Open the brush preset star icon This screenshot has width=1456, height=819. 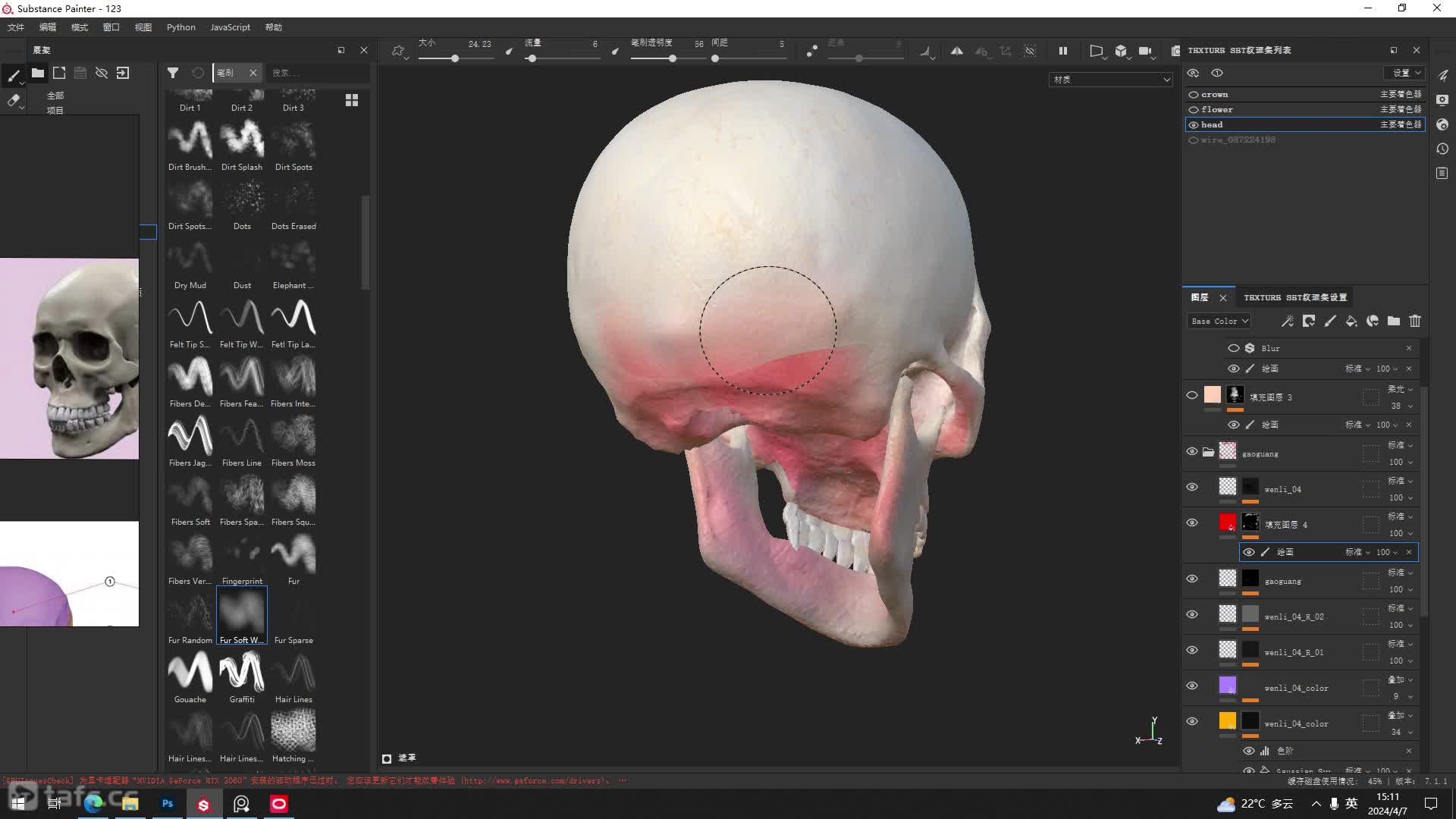399,51
